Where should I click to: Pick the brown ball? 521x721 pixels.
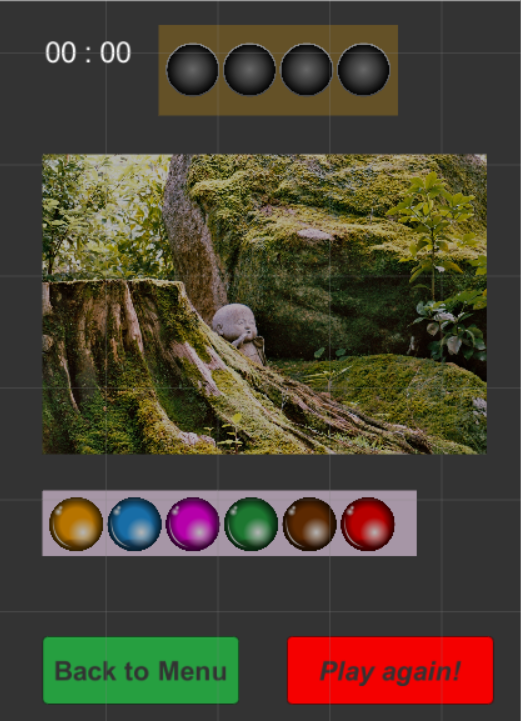309,524
